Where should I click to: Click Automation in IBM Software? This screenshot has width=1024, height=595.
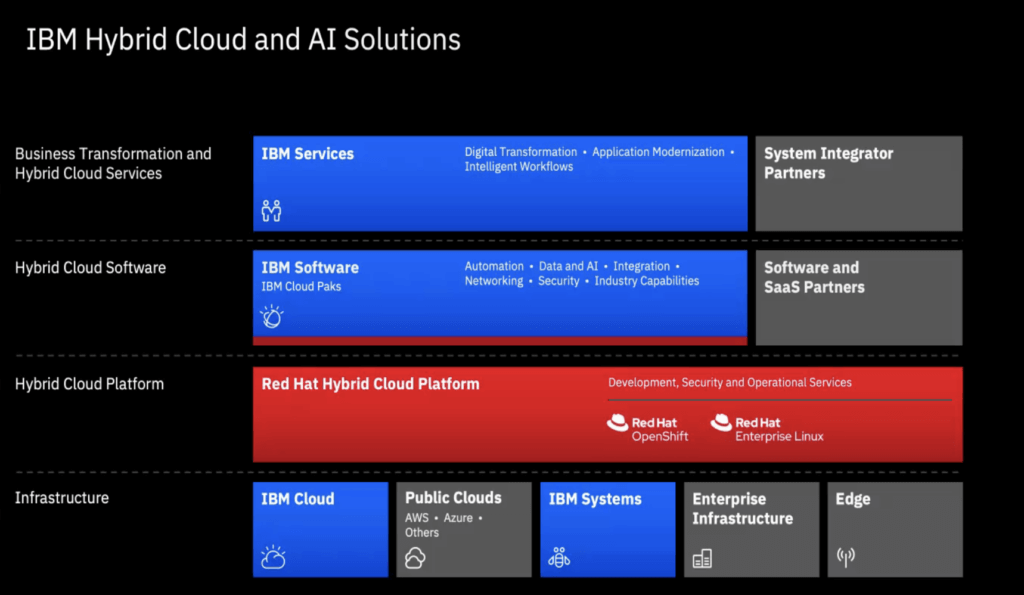[x=494, y=266]
